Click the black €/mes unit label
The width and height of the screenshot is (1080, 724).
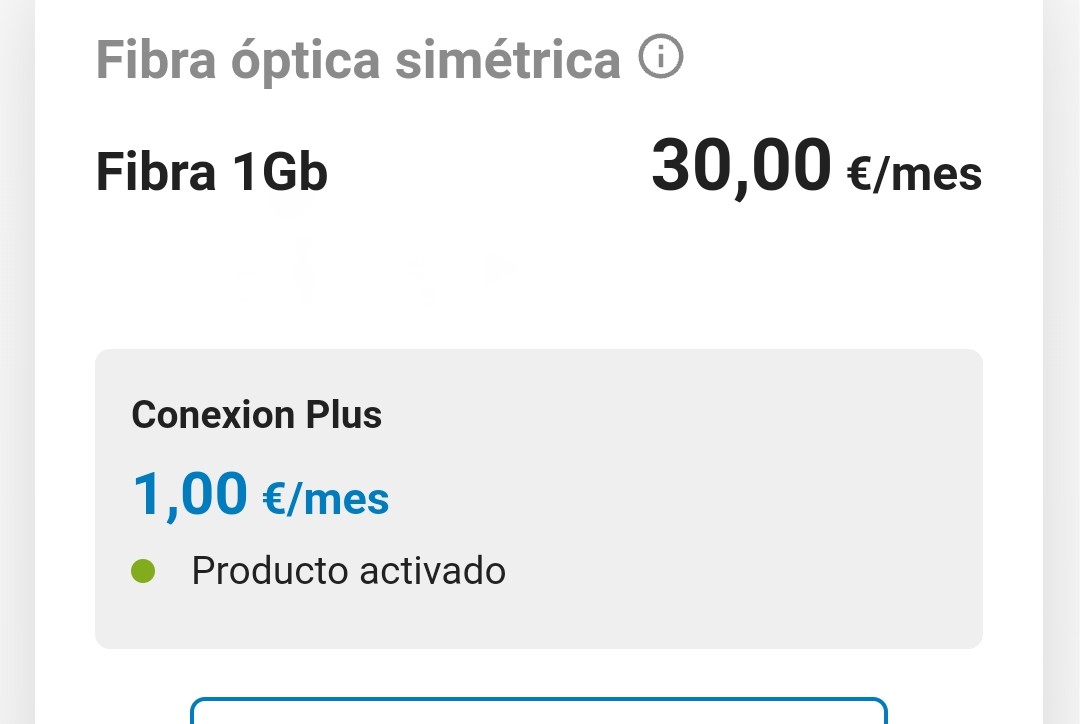(x=915, y=174)
